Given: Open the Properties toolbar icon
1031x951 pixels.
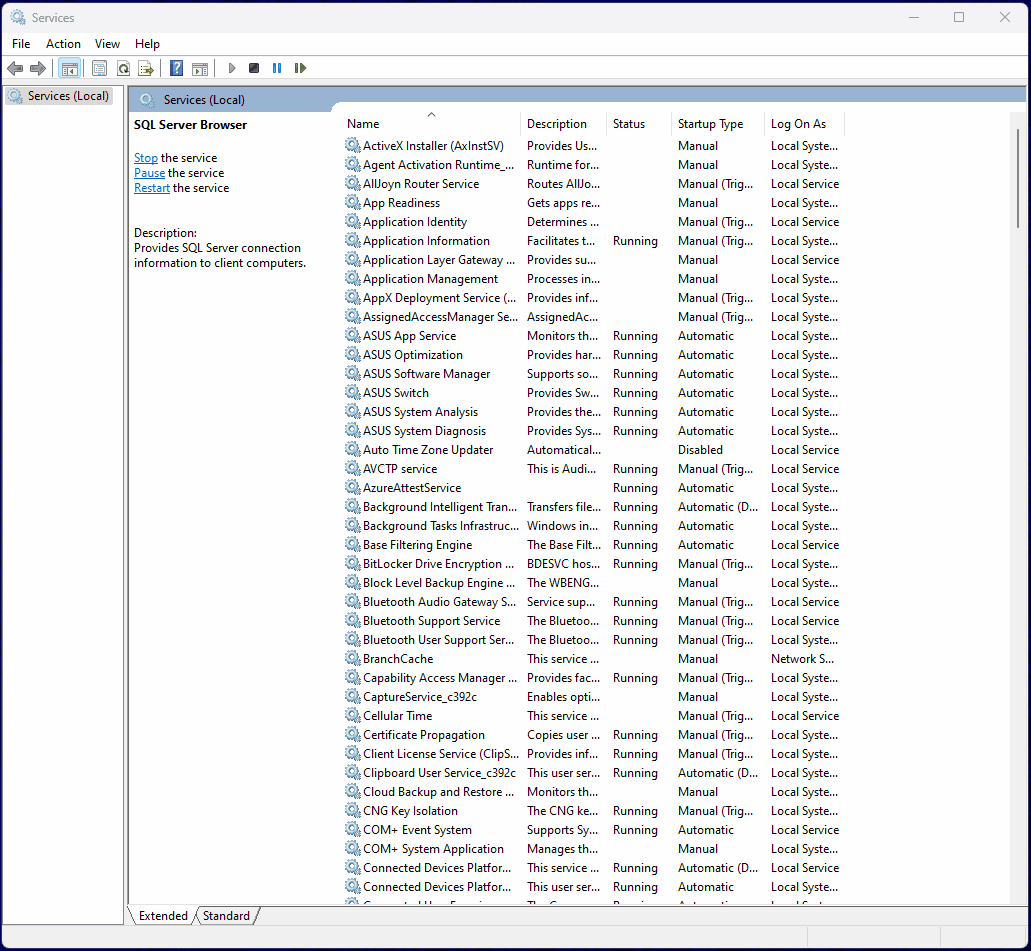Looking at the screenshot, I should coord(99,68).
